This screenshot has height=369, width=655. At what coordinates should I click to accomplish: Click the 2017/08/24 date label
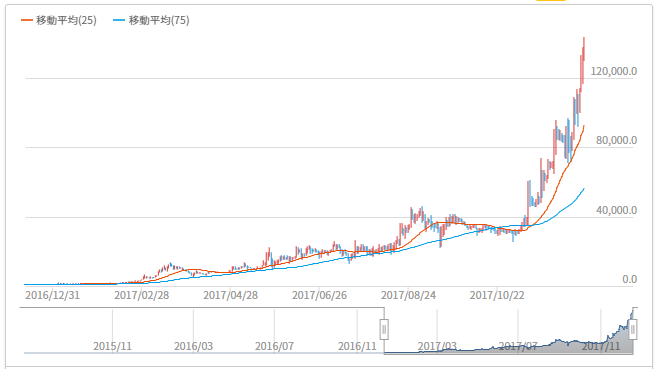408,295
